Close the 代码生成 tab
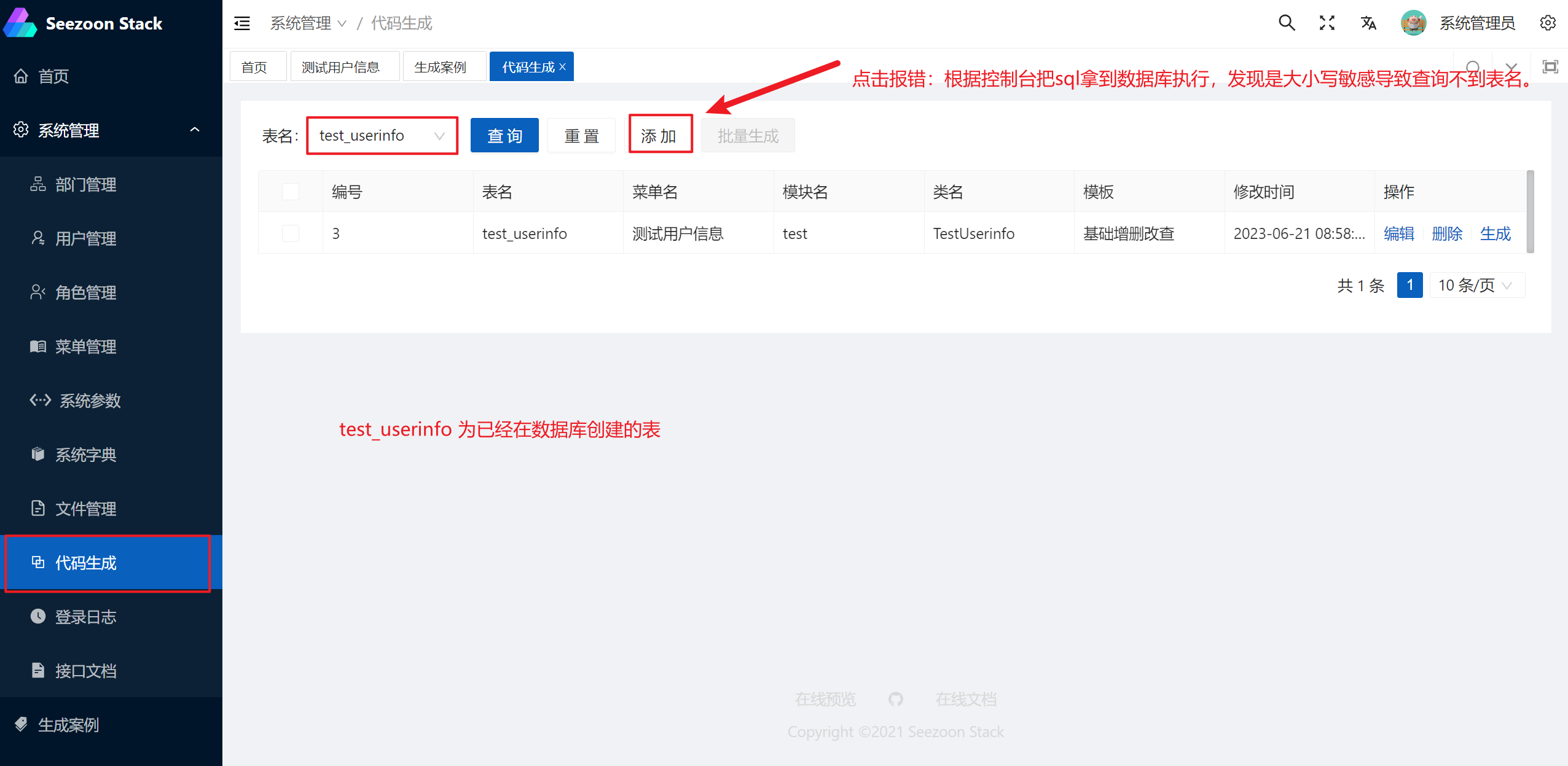This screenshot has width=1568, height=766. coord(562,67)
